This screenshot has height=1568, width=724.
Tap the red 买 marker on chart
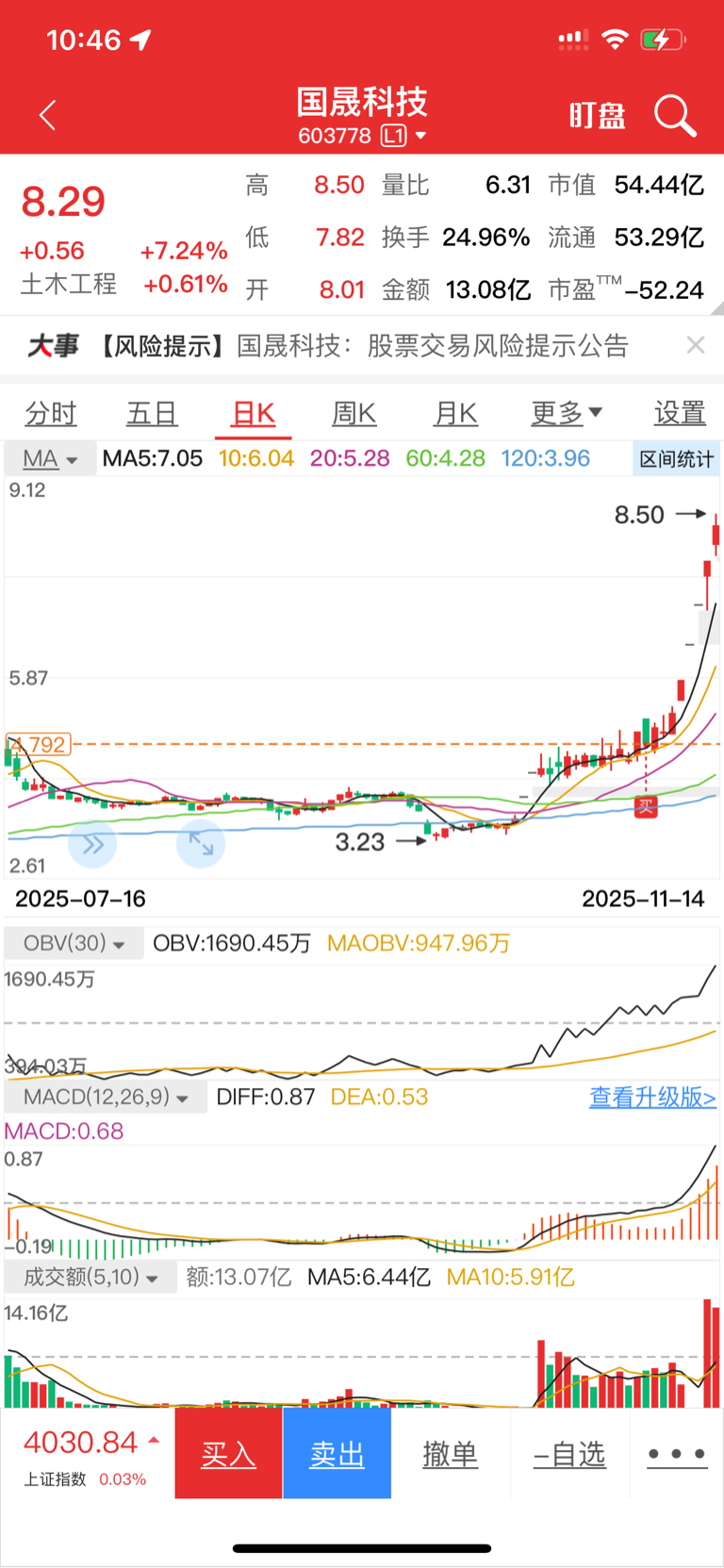tap(646, 806)
